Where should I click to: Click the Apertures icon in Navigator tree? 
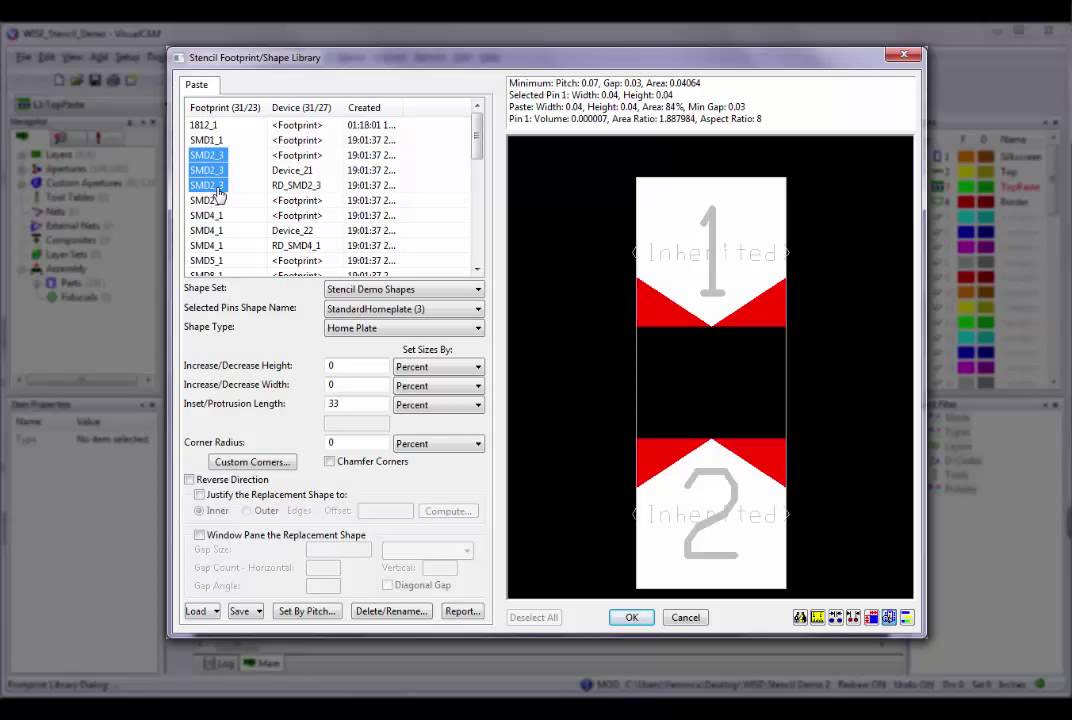[x=36, y=169]
